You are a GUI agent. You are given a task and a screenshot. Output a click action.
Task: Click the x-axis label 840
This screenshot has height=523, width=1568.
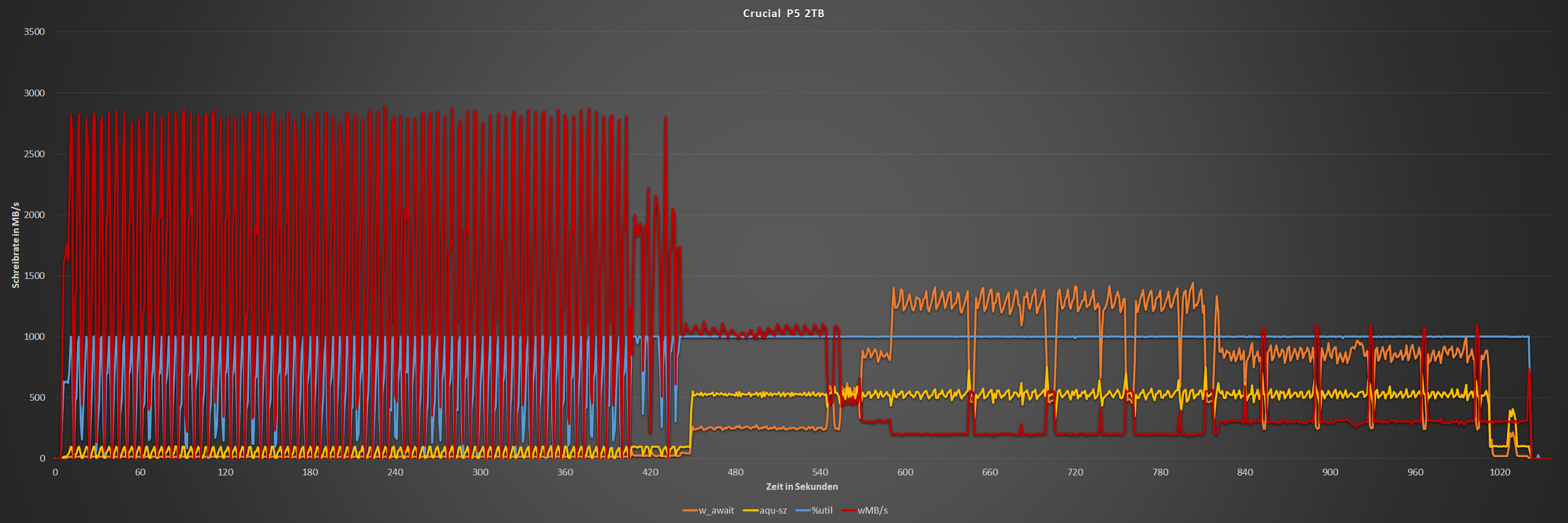pyautogui.click(x=1245, y=472)
